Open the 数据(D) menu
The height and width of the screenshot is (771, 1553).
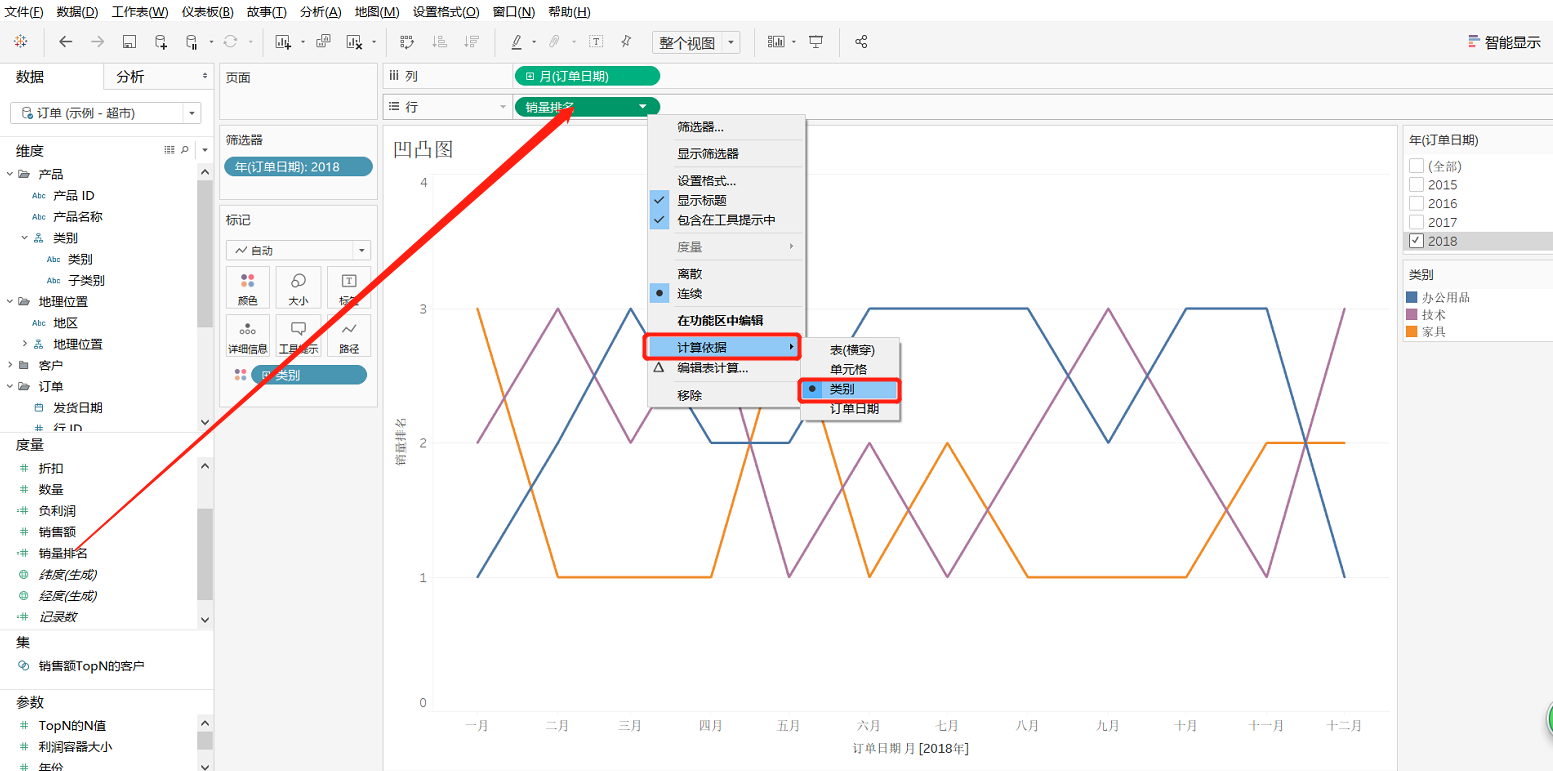pyautogui.click(x=77, y=12)
